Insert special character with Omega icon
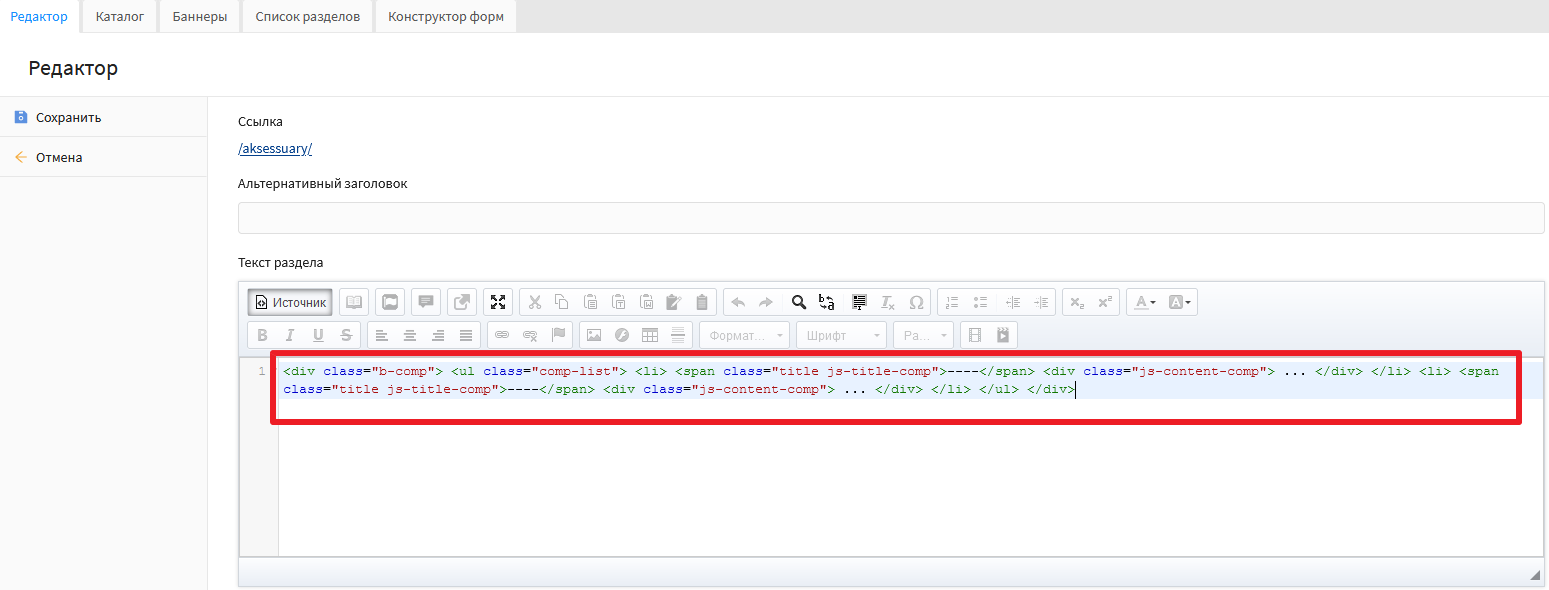This screenshot has width=1549, height=590. [916, 302]
